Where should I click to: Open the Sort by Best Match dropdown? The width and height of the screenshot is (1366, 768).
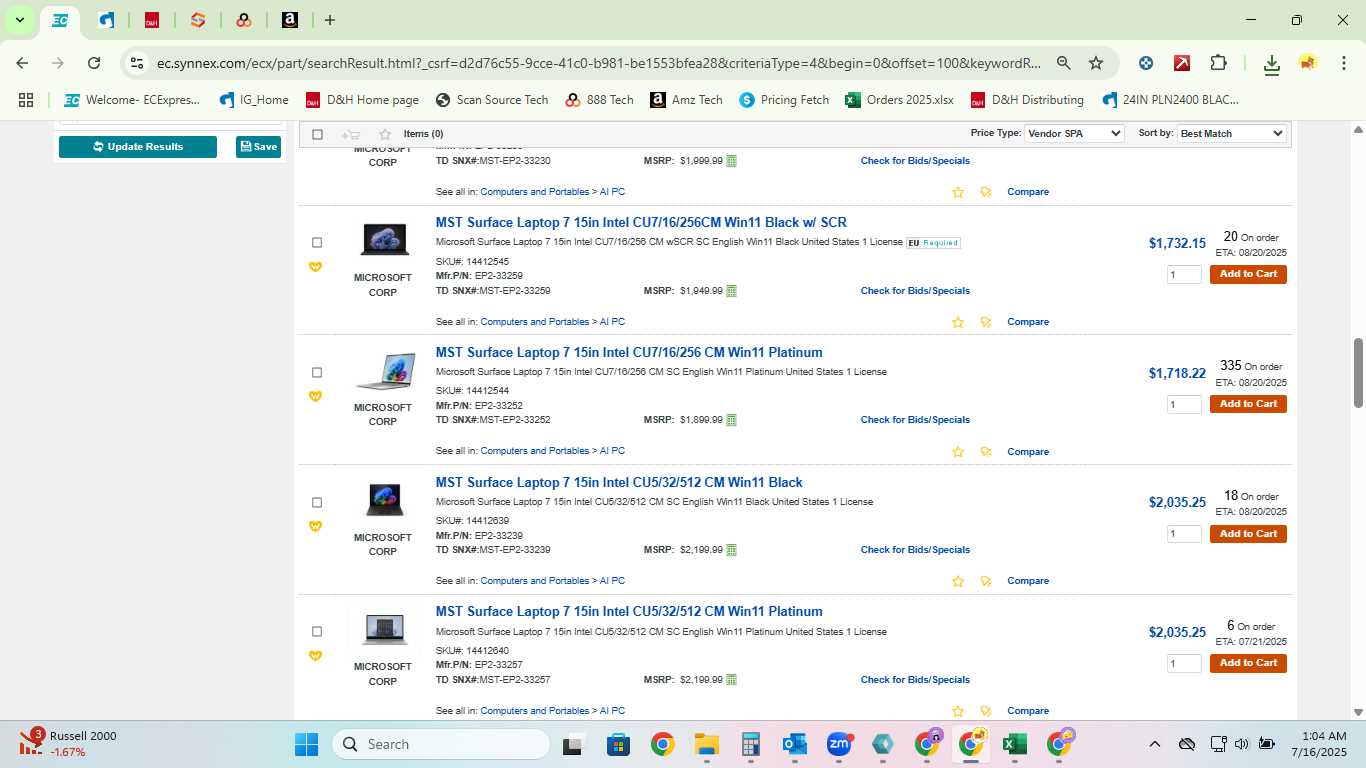pos(1232,133)
